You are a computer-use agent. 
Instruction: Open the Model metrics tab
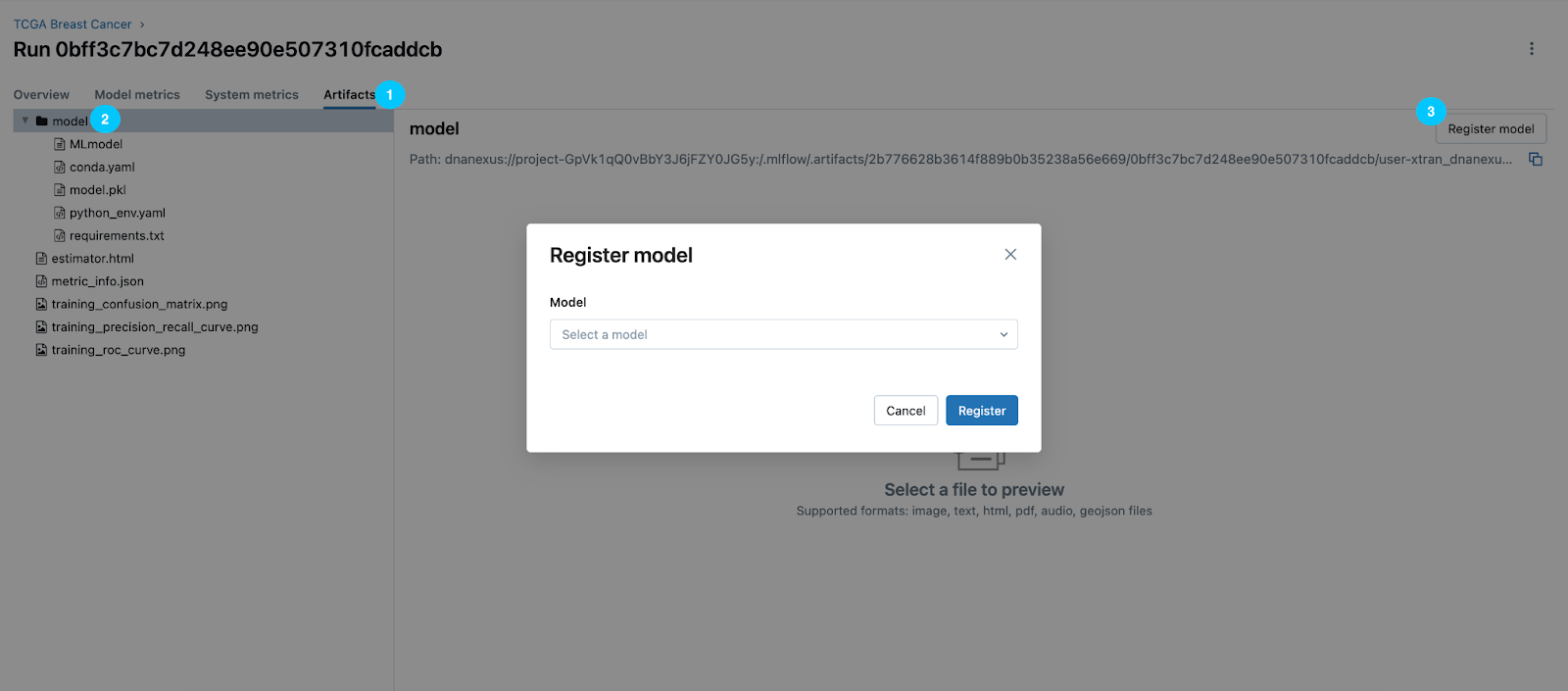pyautogui.click(x=137, y=95)
